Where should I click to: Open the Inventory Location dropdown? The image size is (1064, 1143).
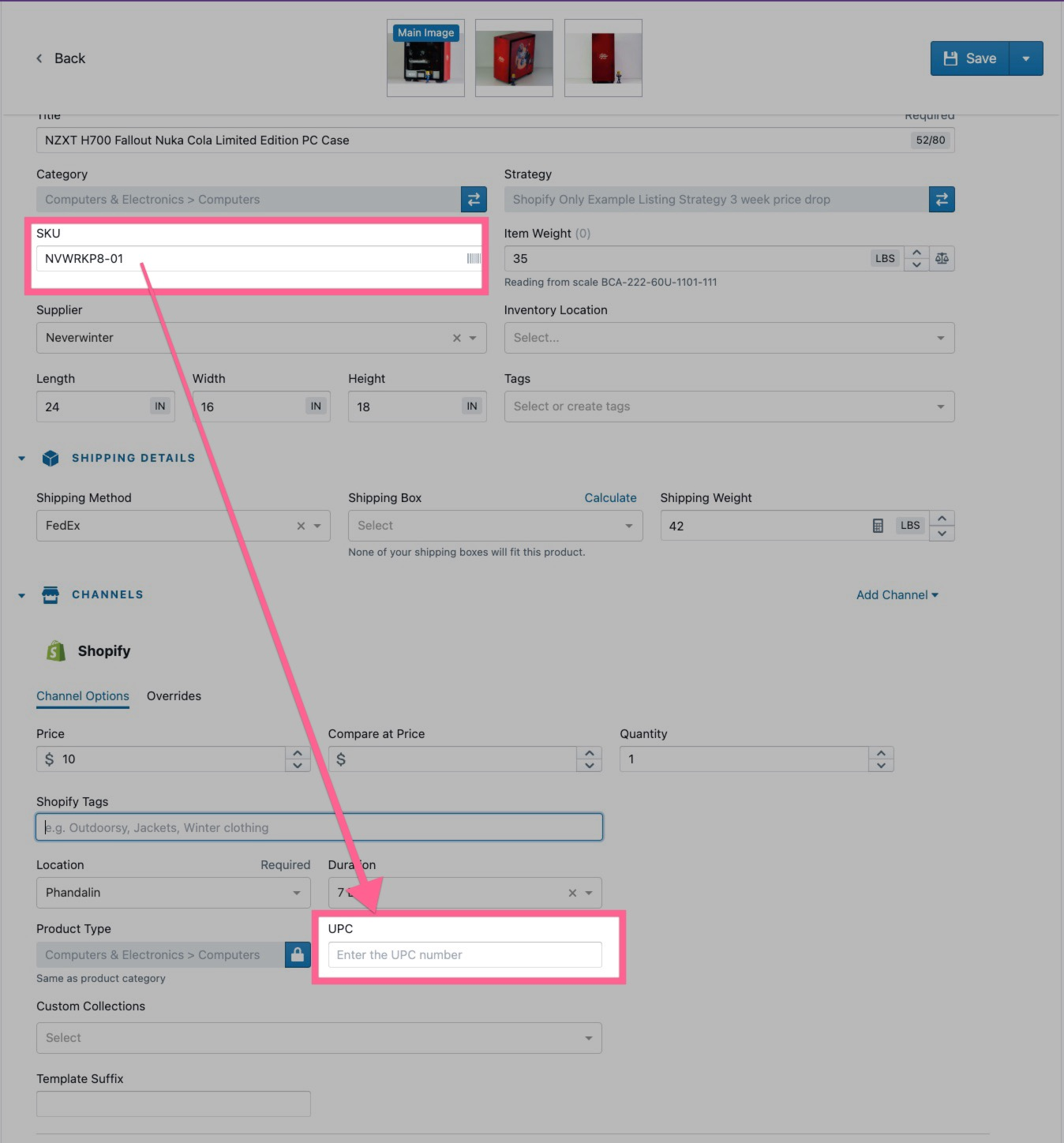click(x=729, y=338)
